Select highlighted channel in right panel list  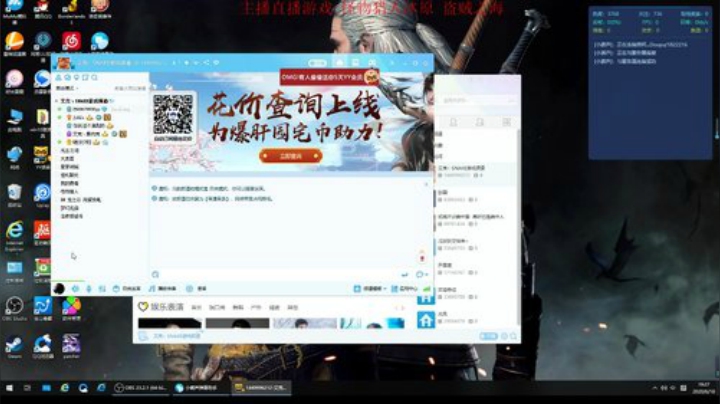475,172
